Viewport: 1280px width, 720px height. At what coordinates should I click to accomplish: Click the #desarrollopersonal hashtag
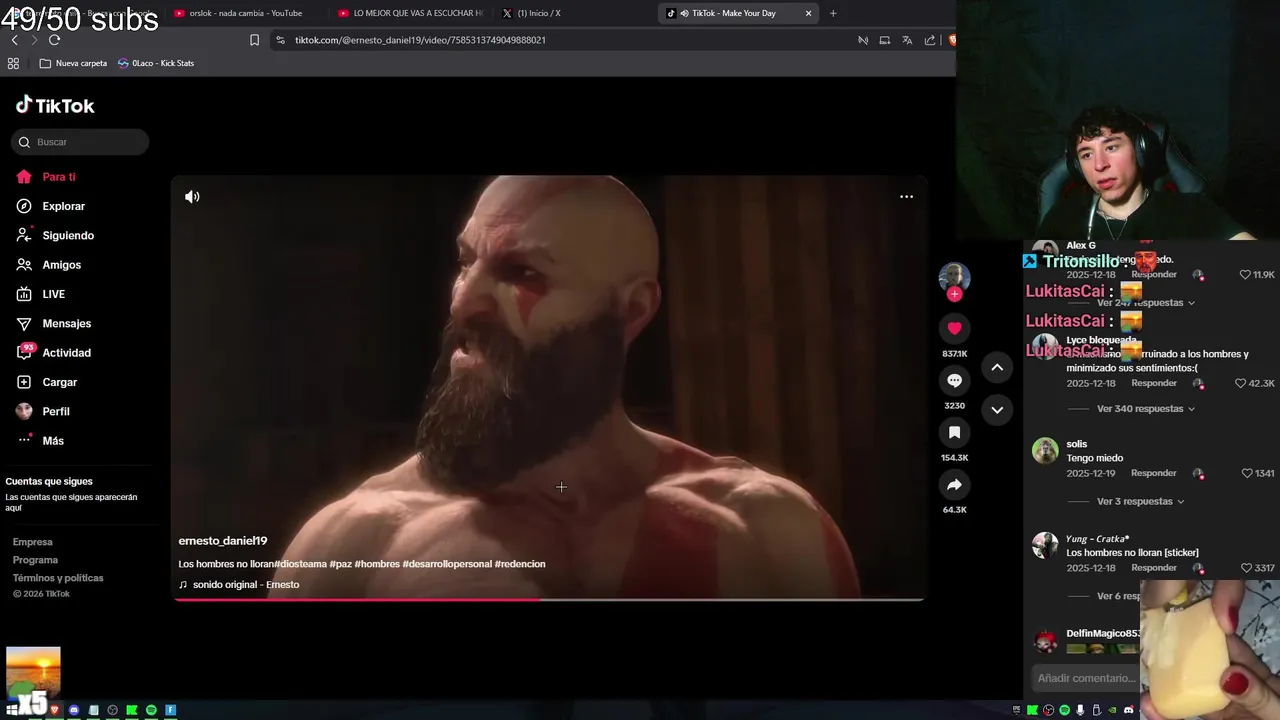click(447, 564)
